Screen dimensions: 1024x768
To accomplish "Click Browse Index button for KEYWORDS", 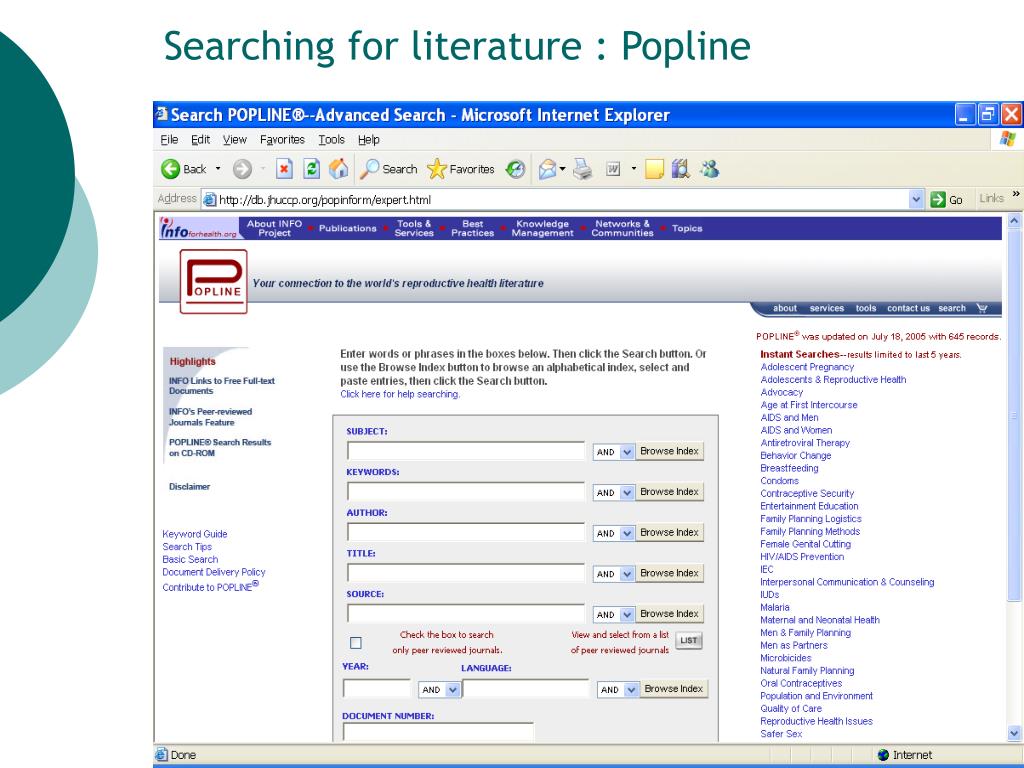I will (669, 492).
